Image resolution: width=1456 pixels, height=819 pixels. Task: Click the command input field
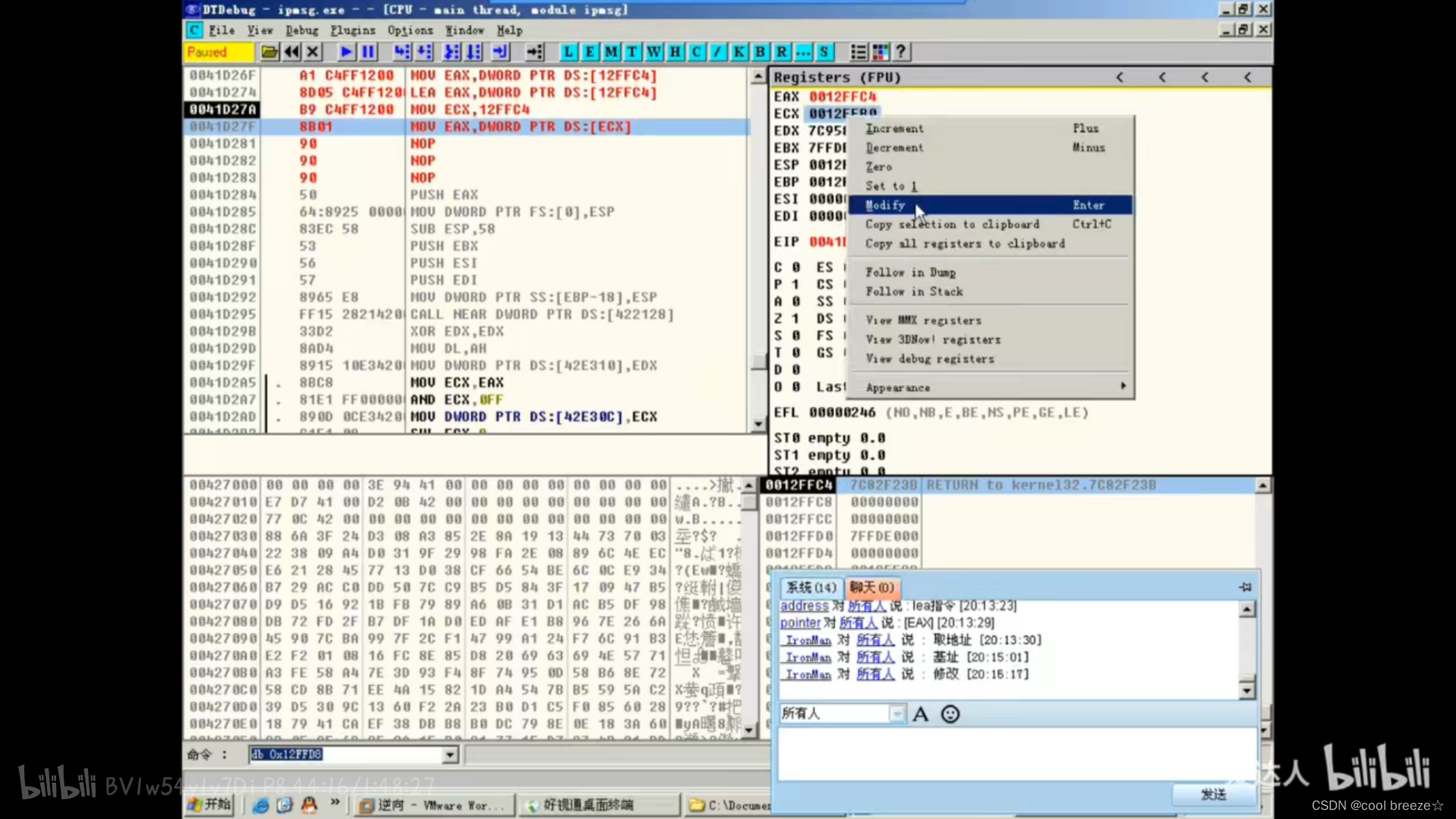tap(347, 755)
